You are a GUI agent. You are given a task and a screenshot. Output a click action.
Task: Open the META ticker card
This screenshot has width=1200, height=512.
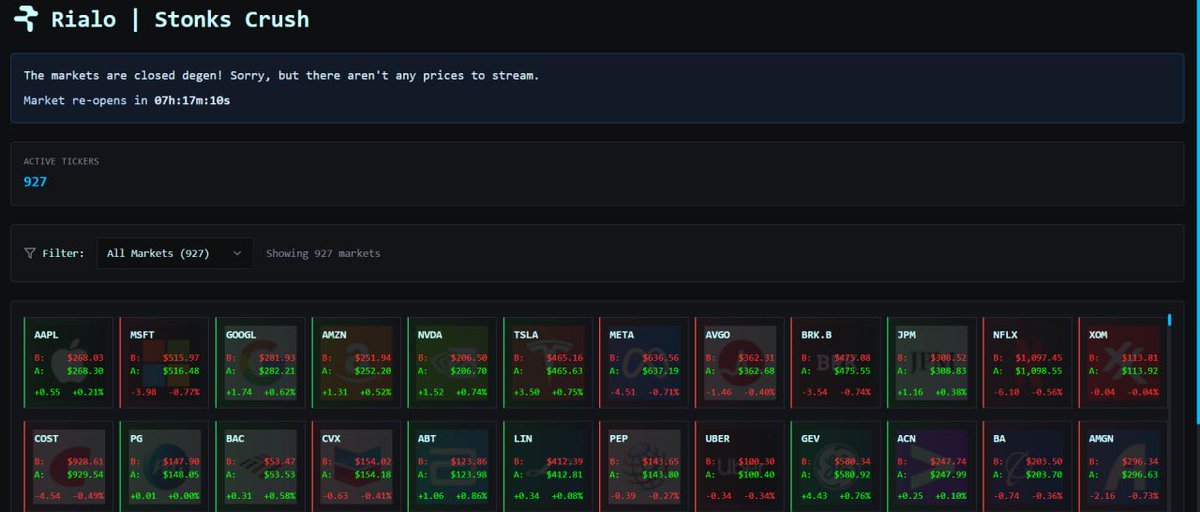[642, 362]
